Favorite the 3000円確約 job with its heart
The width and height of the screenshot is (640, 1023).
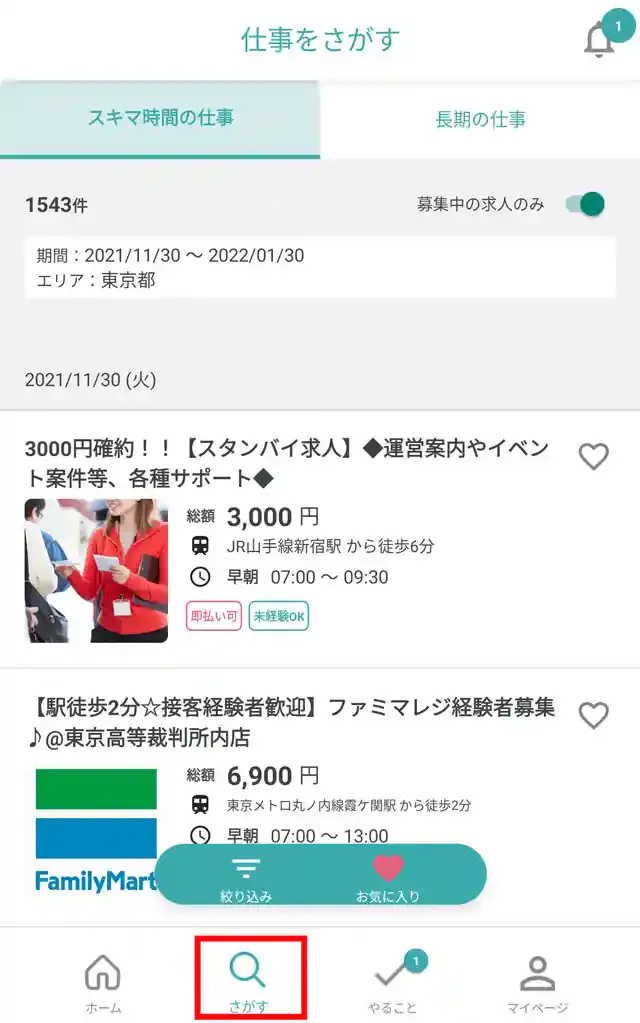coord(594,455)
